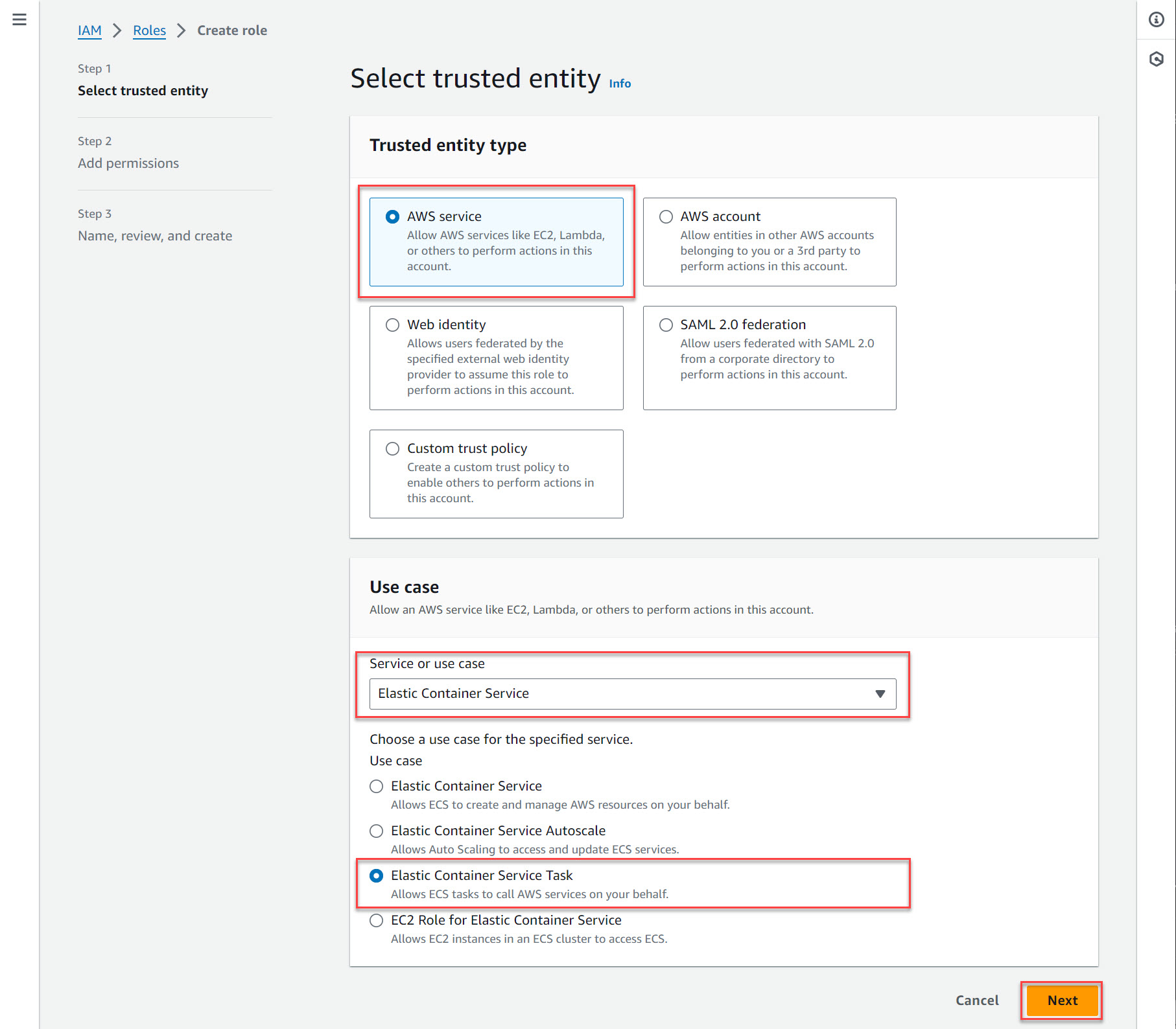Click the dropdown arrow in Service selector
This screenshot has width=1176, height=1029.
880,694
